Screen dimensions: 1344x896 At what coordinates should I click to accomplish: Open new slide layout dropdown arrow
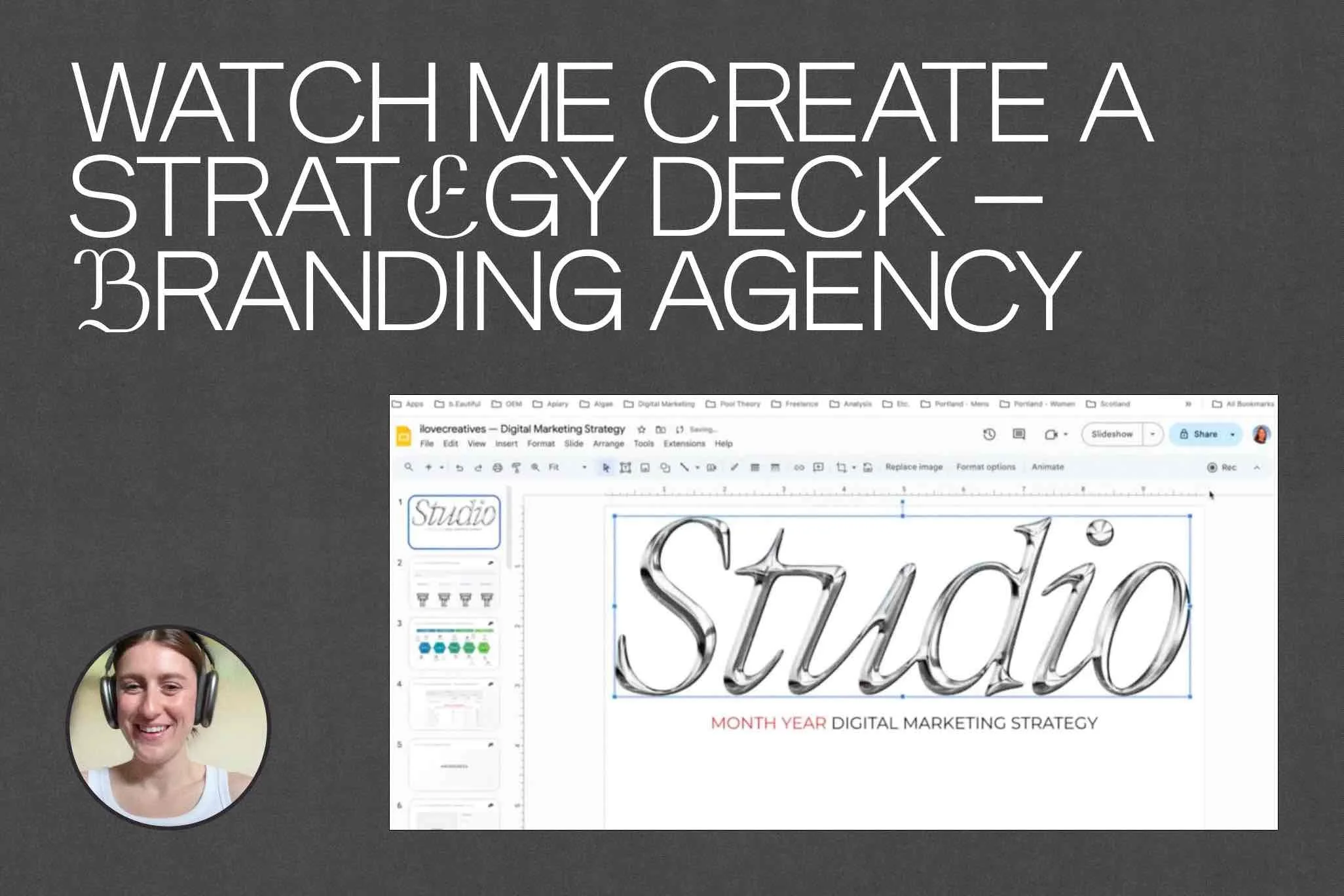coord(441,467)
